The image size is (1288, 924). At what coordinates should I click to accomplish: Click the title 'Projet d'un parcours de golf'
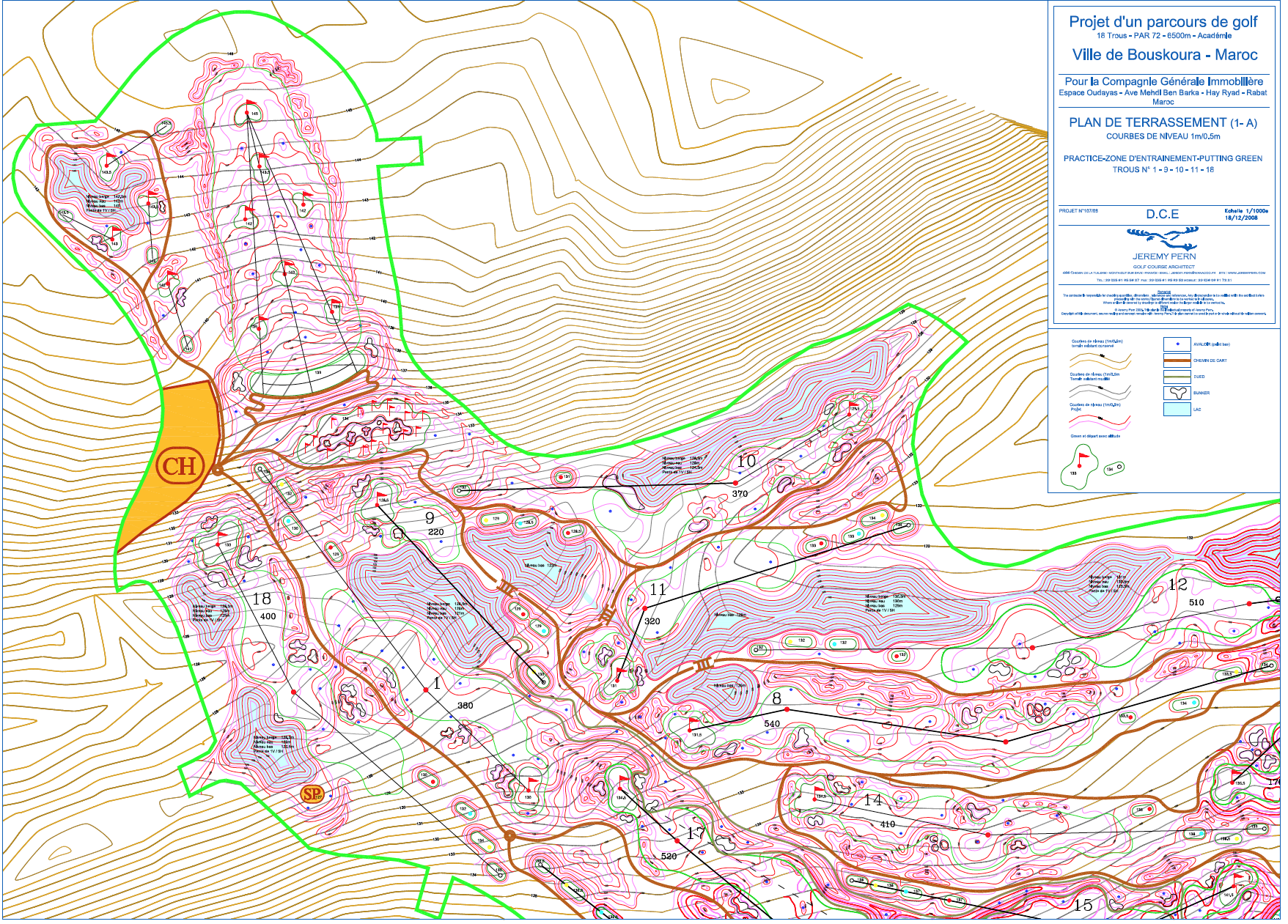click(x=1163, y=22)
